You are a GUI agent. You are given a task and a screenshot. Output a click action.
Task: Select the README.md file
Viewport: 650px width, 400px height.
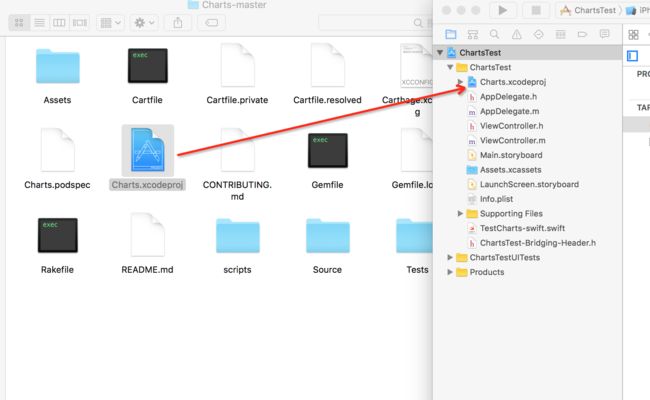pos(148,235)
